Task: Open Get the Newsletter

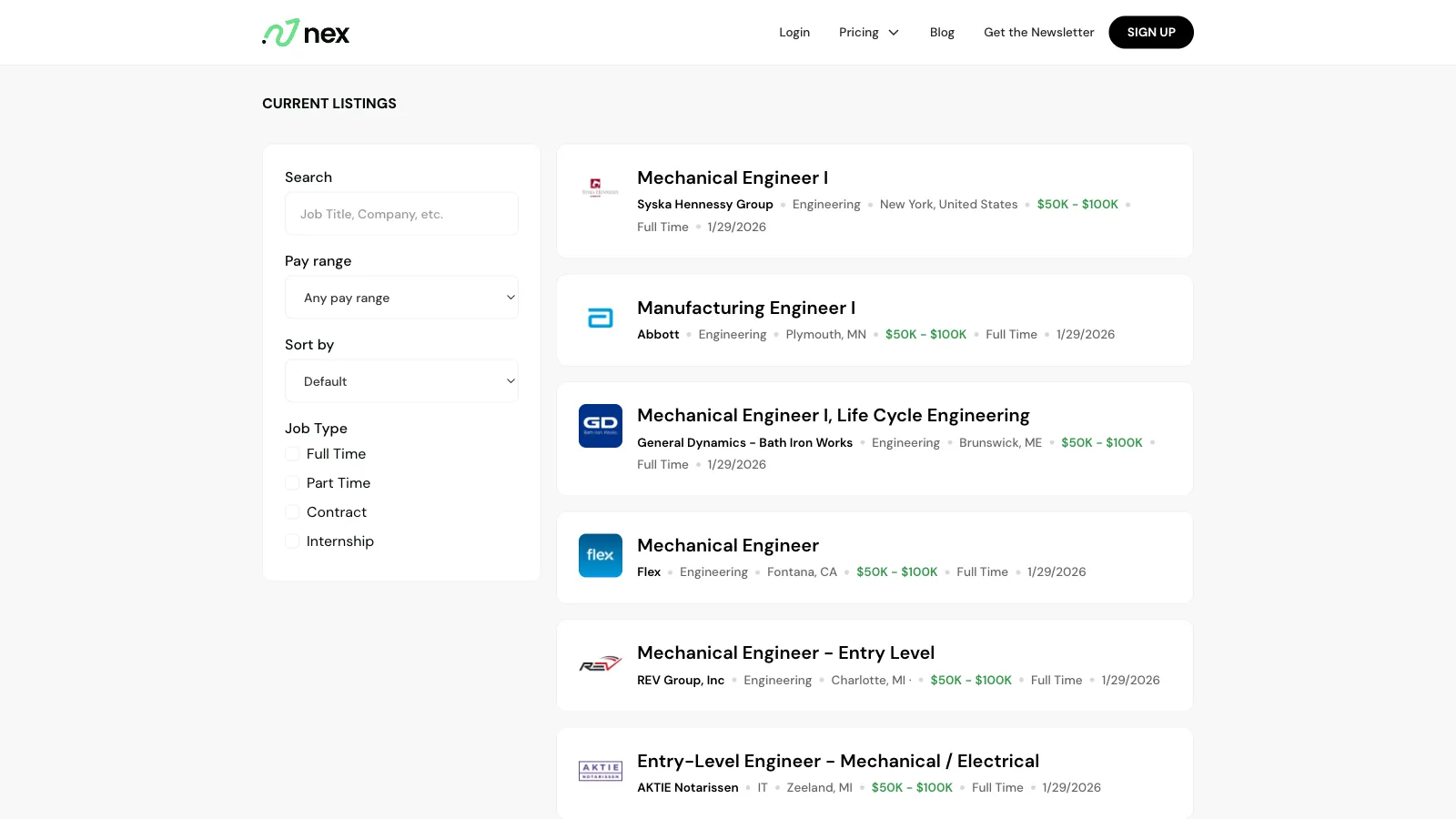Action: click(x=1038, y=33)
